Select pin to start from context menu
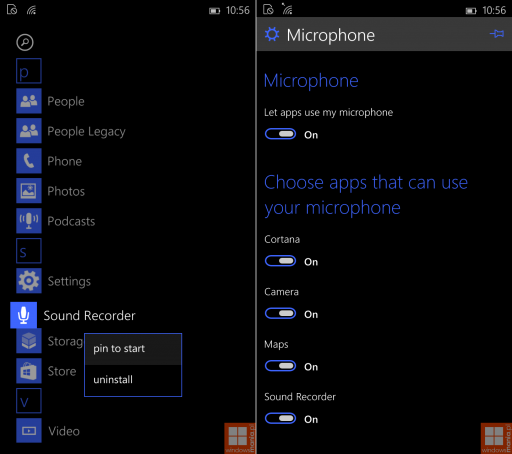 point(133,349)
